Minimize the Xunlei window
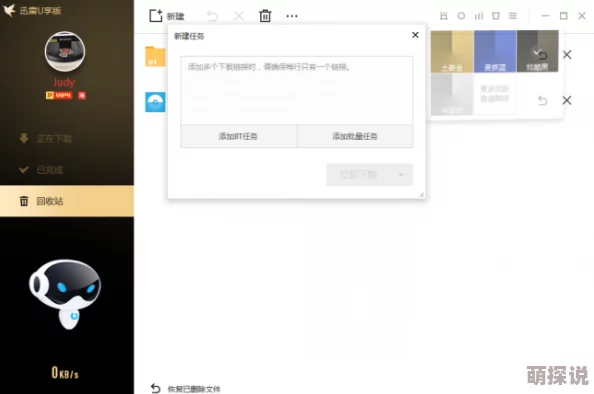The width and height of the screenshot is (594, 394). click(546, 16)
